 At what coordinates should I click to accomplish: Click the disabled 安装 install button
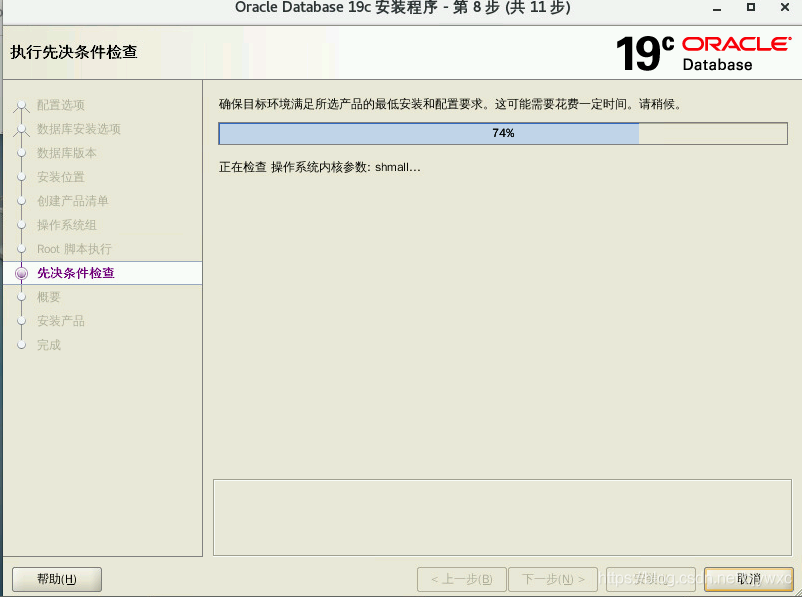click(651, 579)
